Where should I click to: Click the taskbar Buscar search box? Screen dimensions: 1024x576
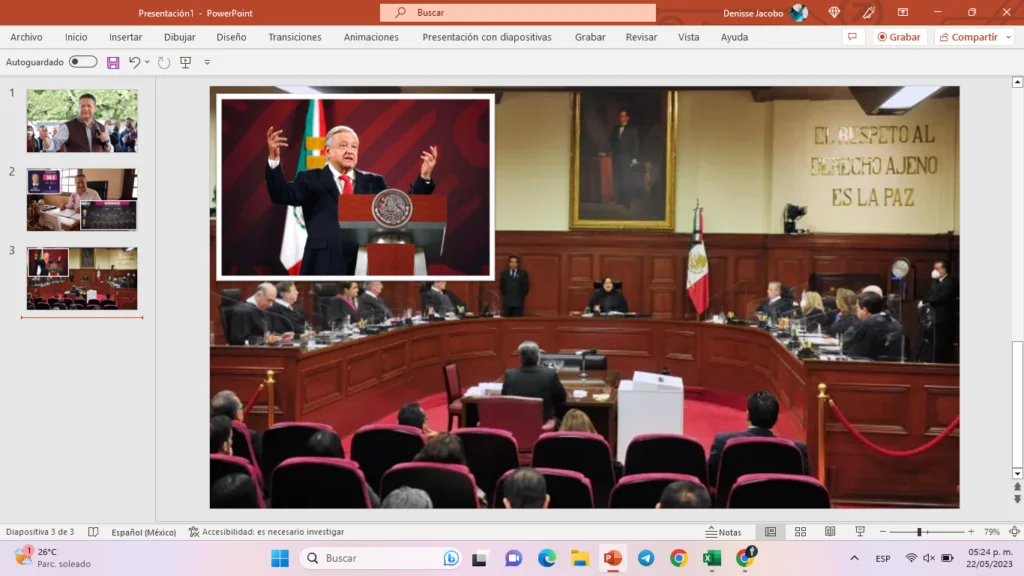(381, 558)
